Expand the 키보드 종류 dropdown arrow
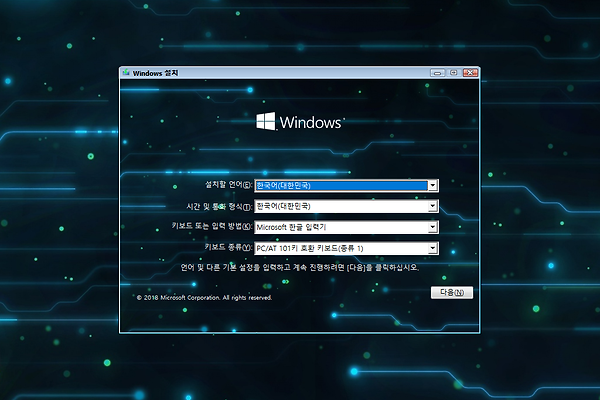Screen dimensions: 600x400 (x=432, y=247)
